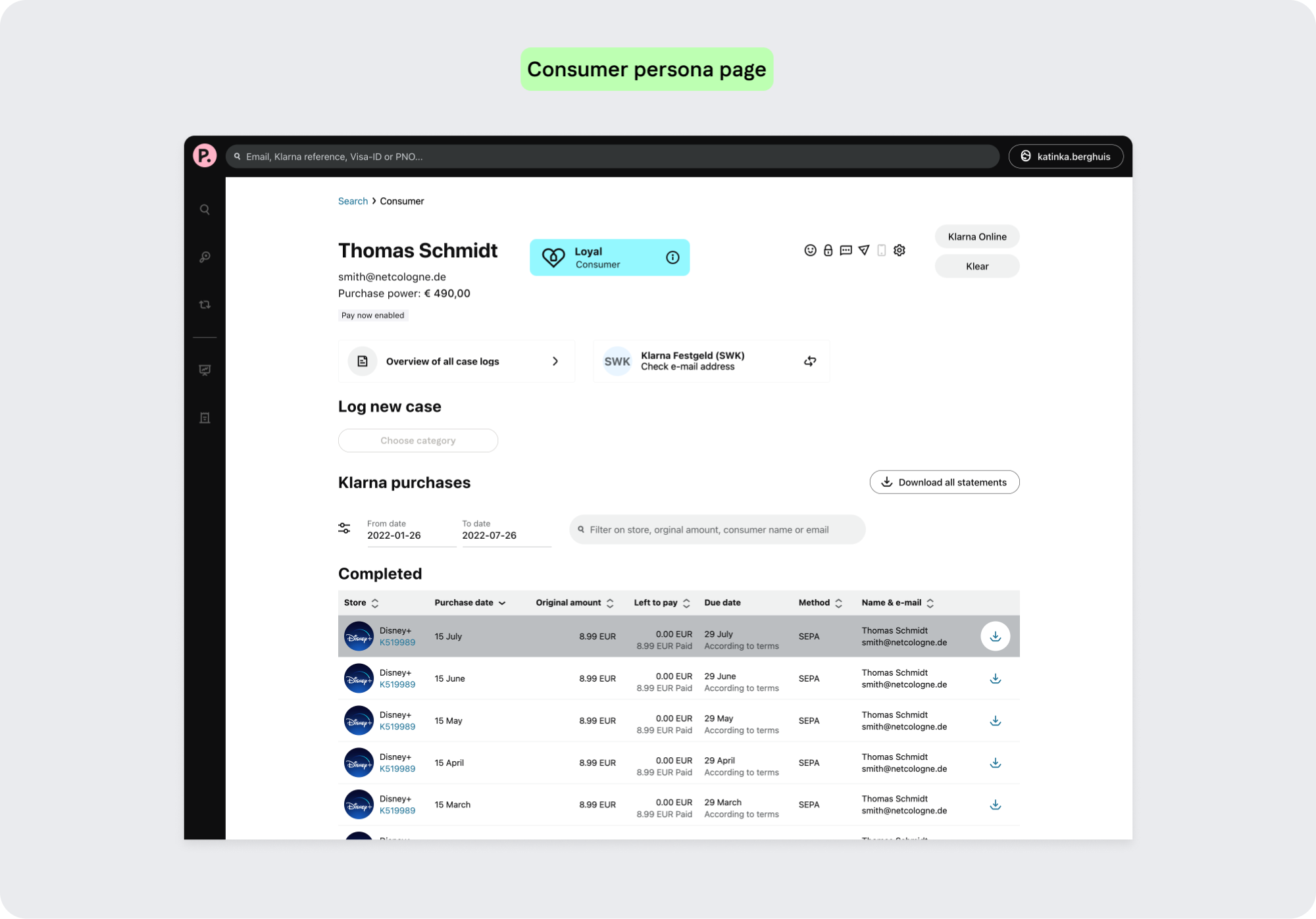Click the 8.99 EUR original amount in the 15 April row
The image size is (1316, 919).
coord(597,763)
